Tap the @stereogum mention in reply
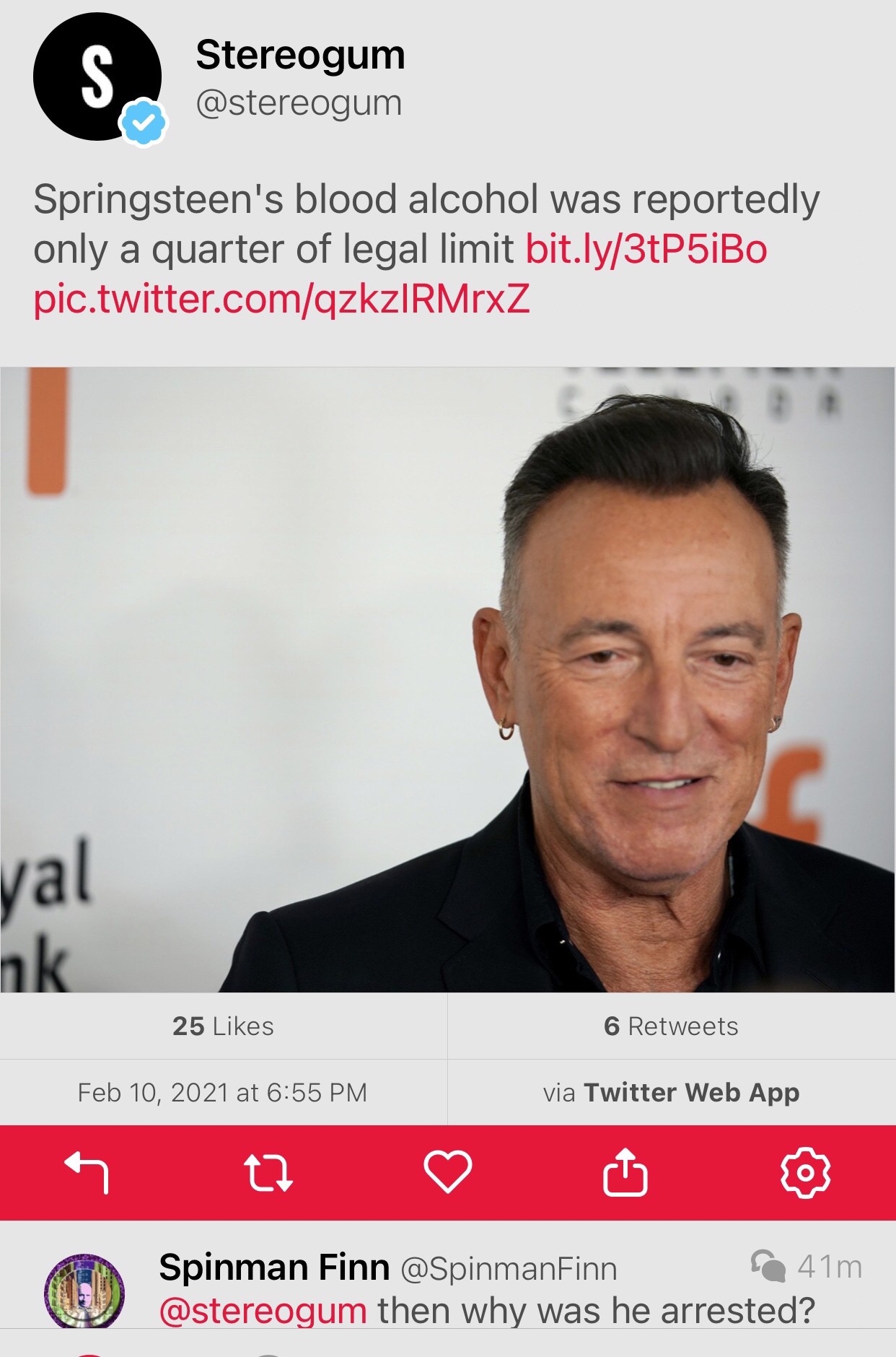896x1357 pixels. click(x=263, y=1311)
